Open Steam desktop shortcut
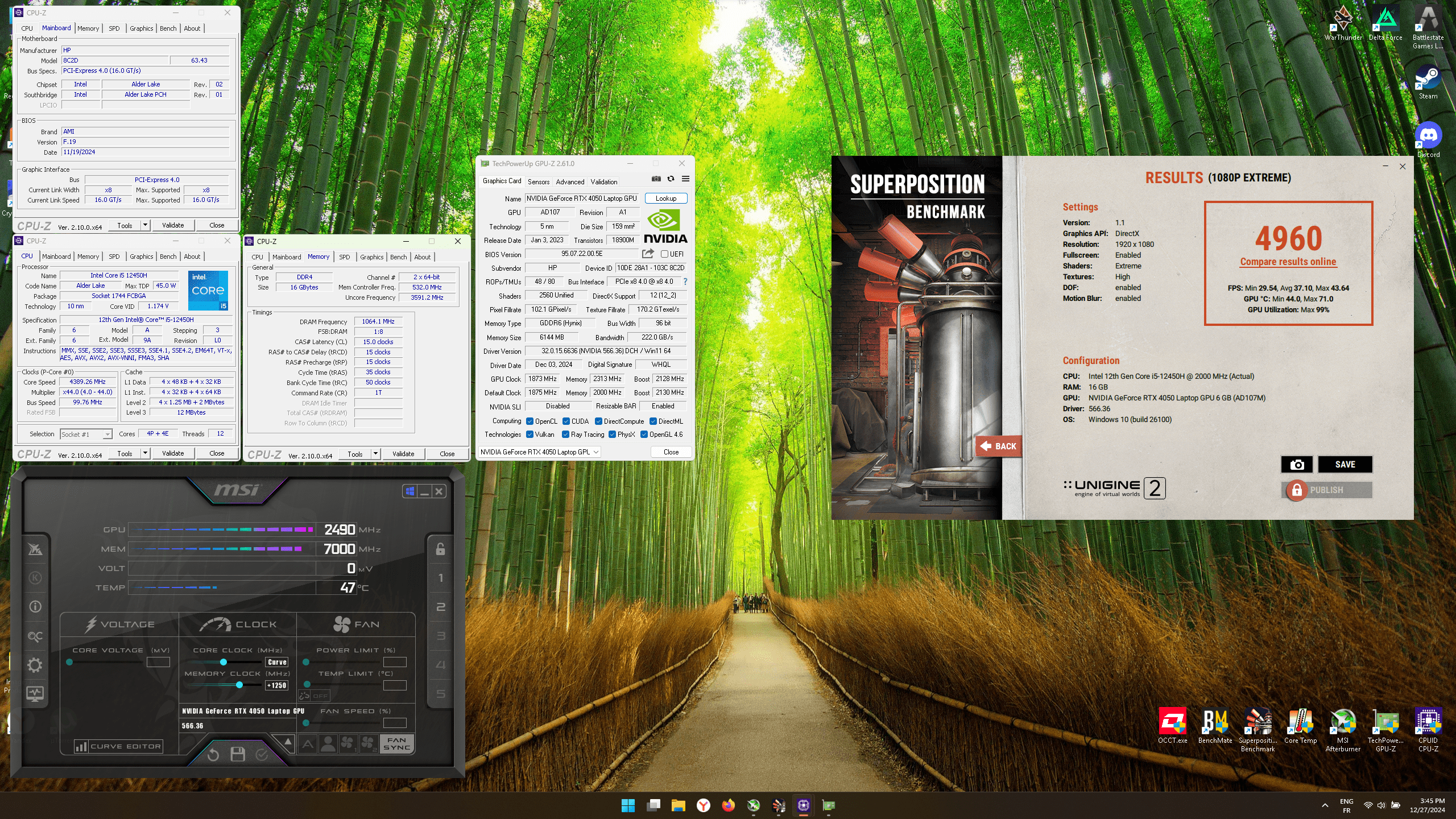1456x819 pixels. tap(1428, 82)
